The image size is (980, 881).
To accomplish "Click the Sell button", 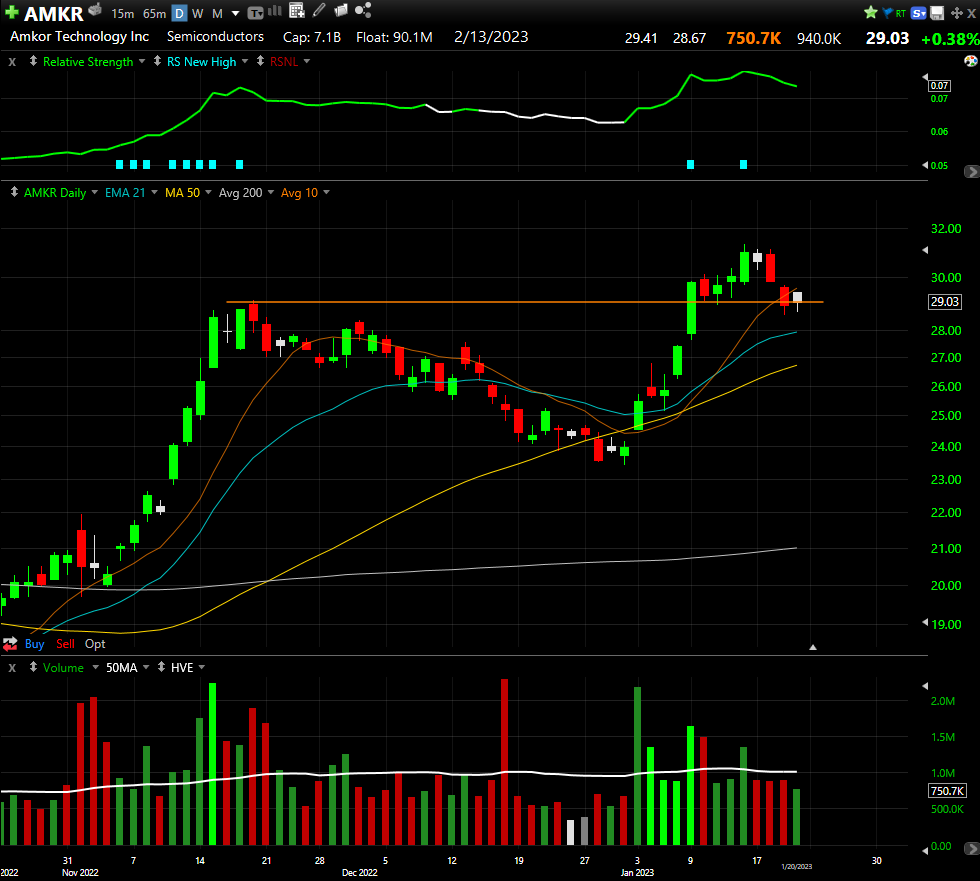I will point(65,644).
